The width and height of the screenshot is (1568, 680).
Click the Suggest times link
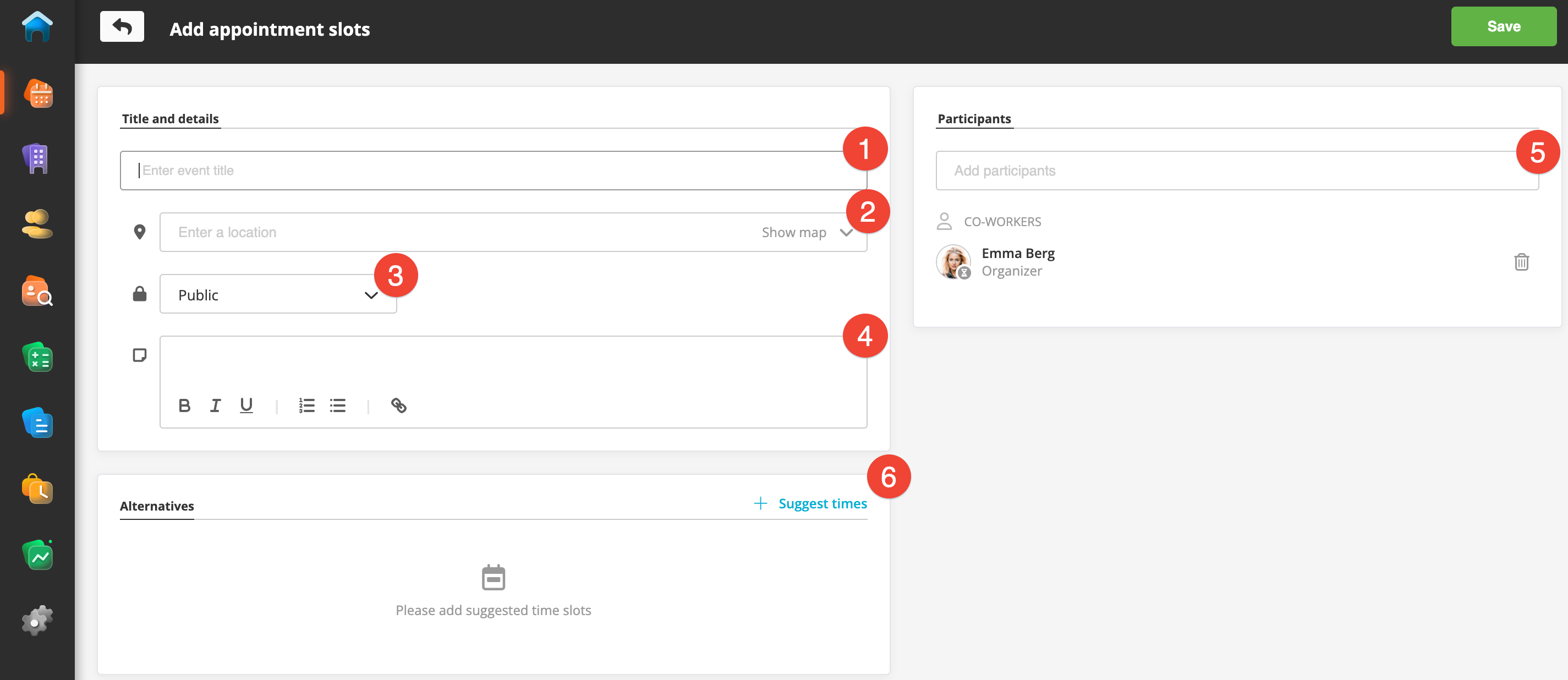[x=822, y=503]
